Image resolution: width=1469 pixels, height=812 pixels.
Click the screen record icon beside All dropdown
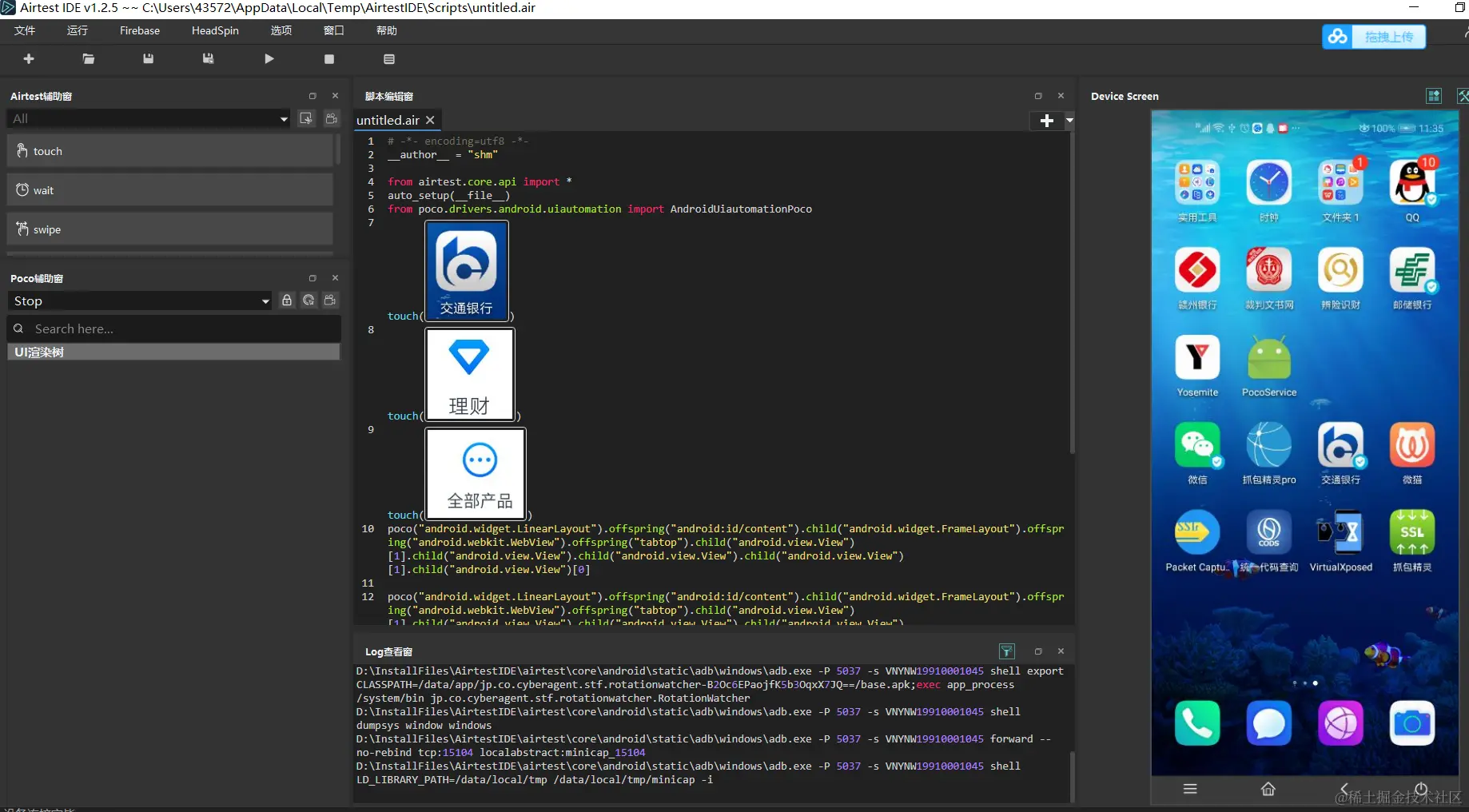(x=306, y=118)
